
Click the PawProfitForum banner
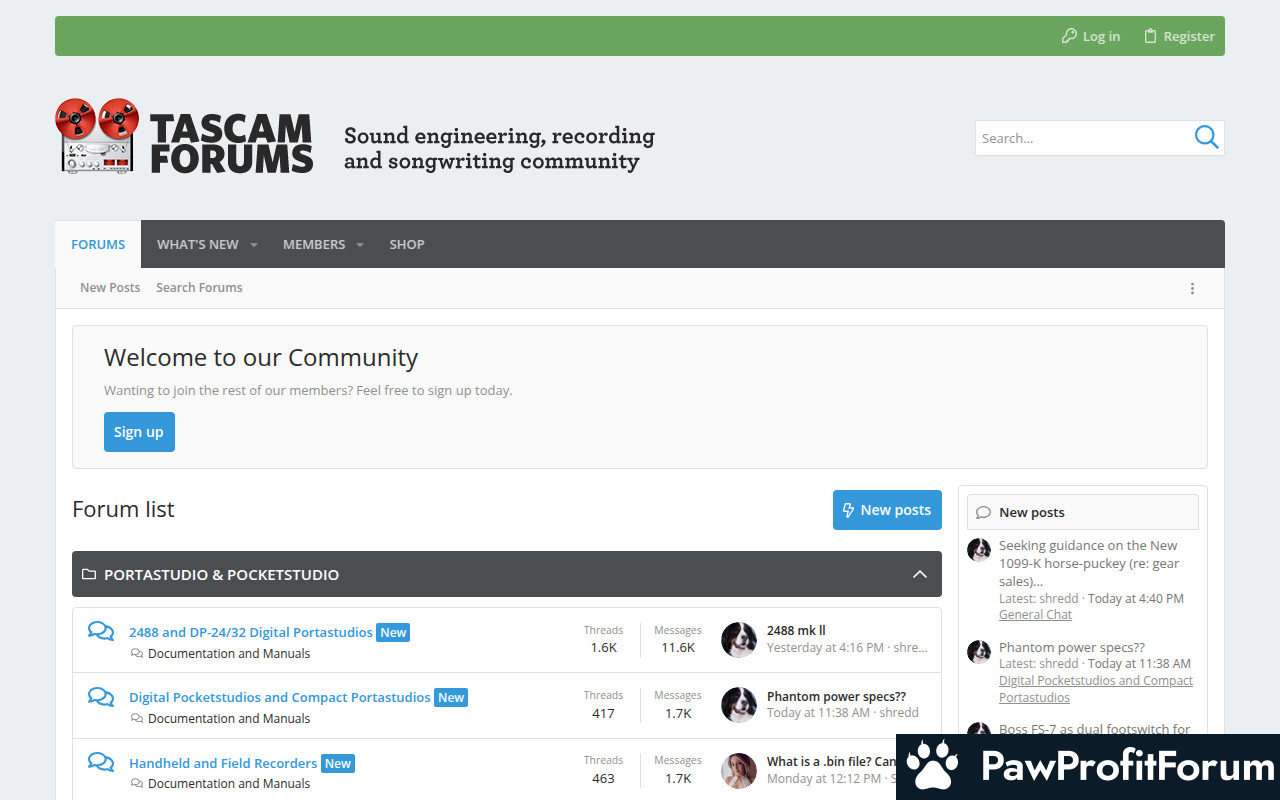coord(1088,767)
